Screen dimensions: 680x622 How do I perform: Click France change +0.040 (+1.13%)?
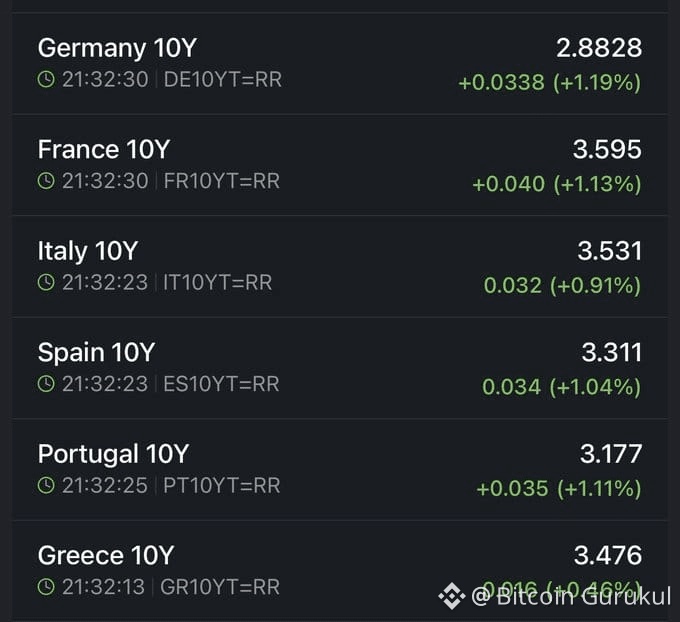tap(556, 184)
